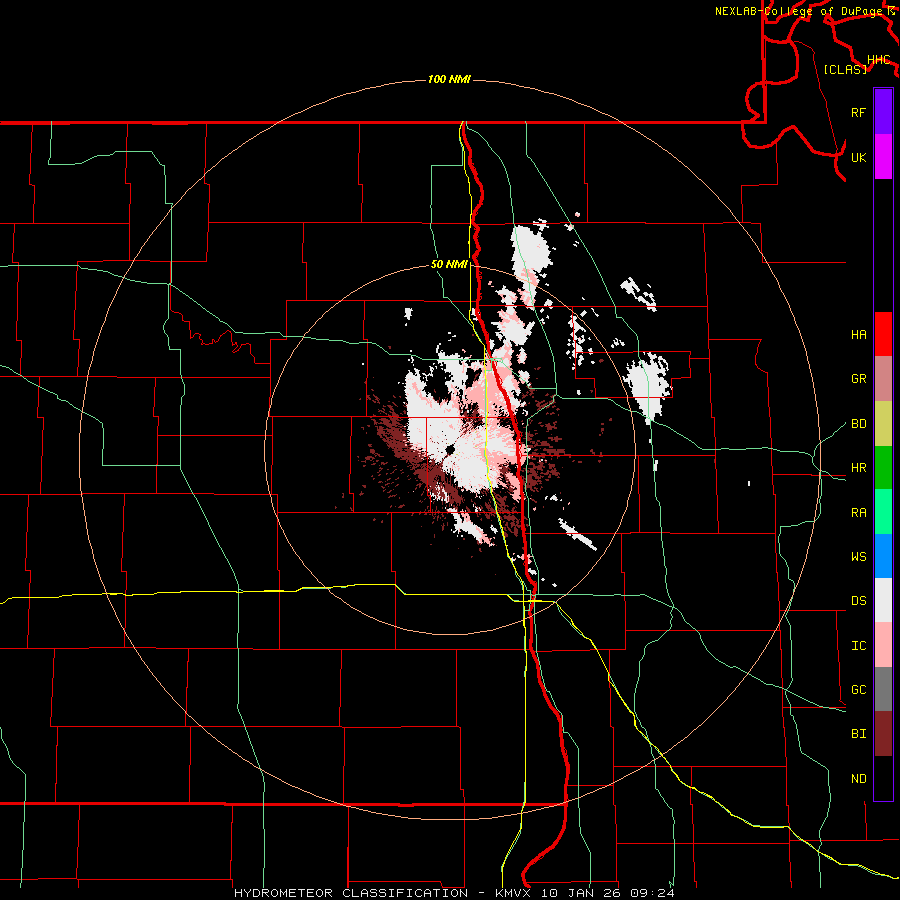Click the 'RF' legend label
900x900 pixels.
click(x=858, y=112)
